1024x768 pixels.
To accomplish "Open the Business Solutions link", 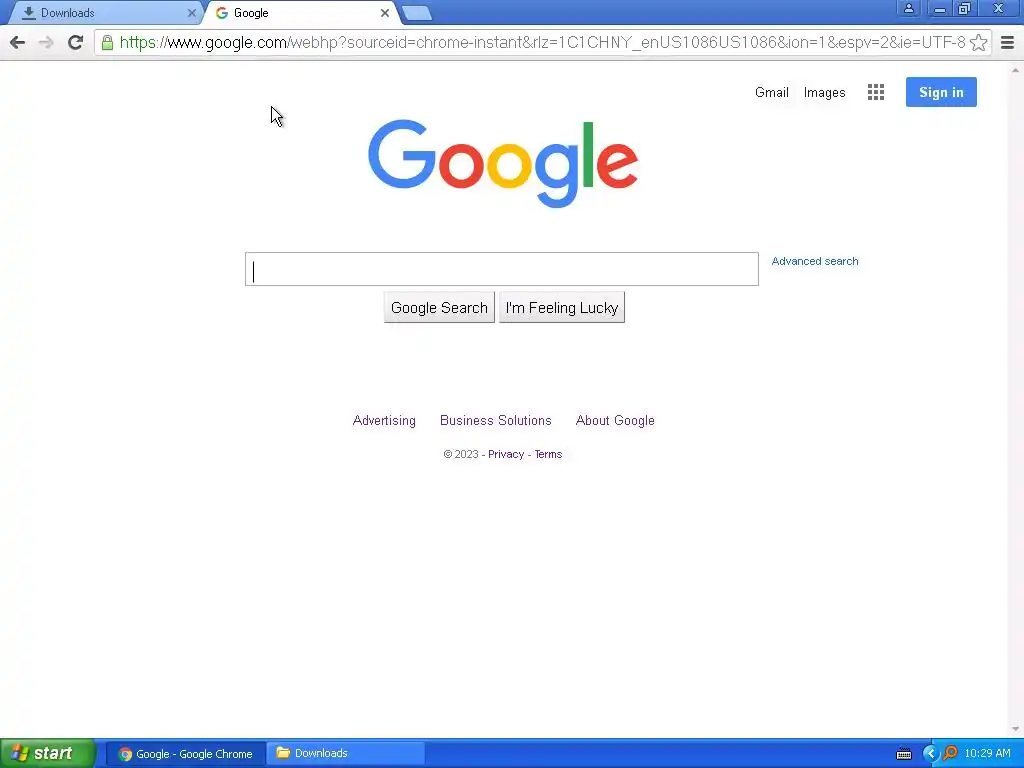I will point(496,421).
